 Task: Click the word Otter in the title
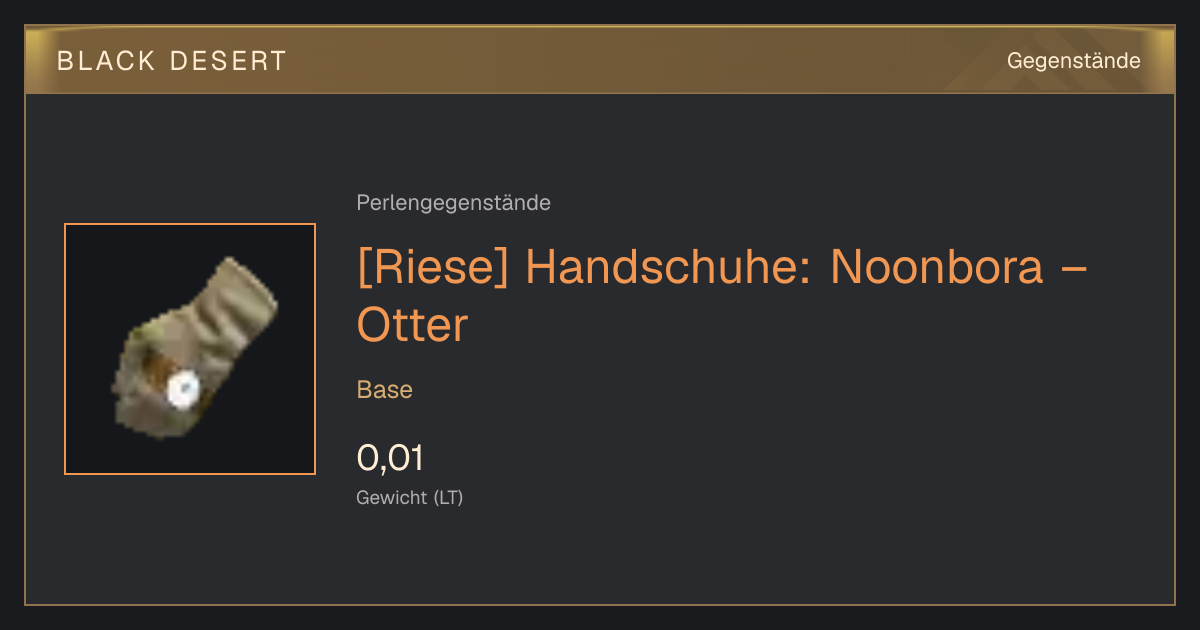413,325
